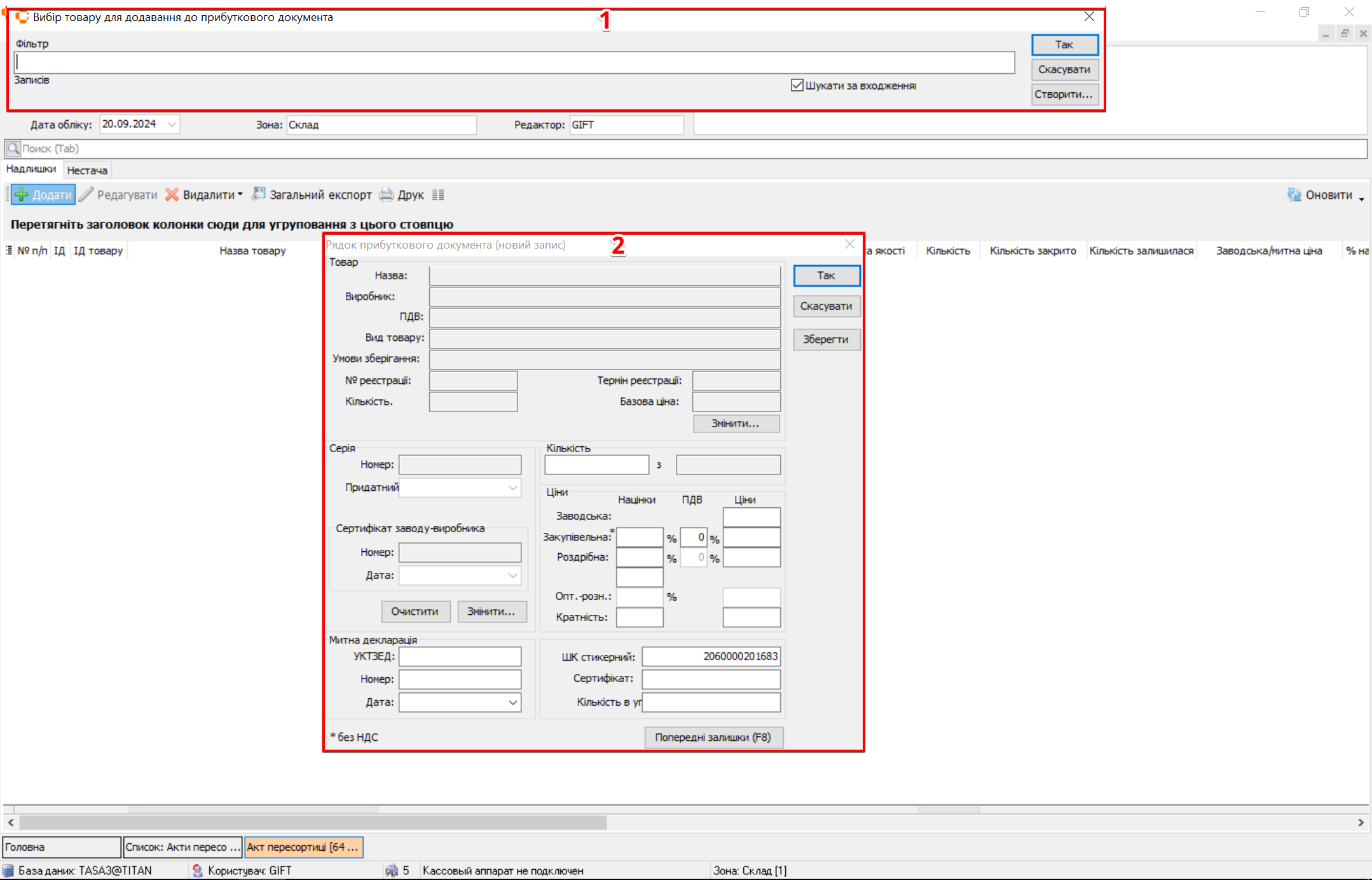Click Попередні залишки (F8) button
1372x880 pixels.
[x=713, y=738]
